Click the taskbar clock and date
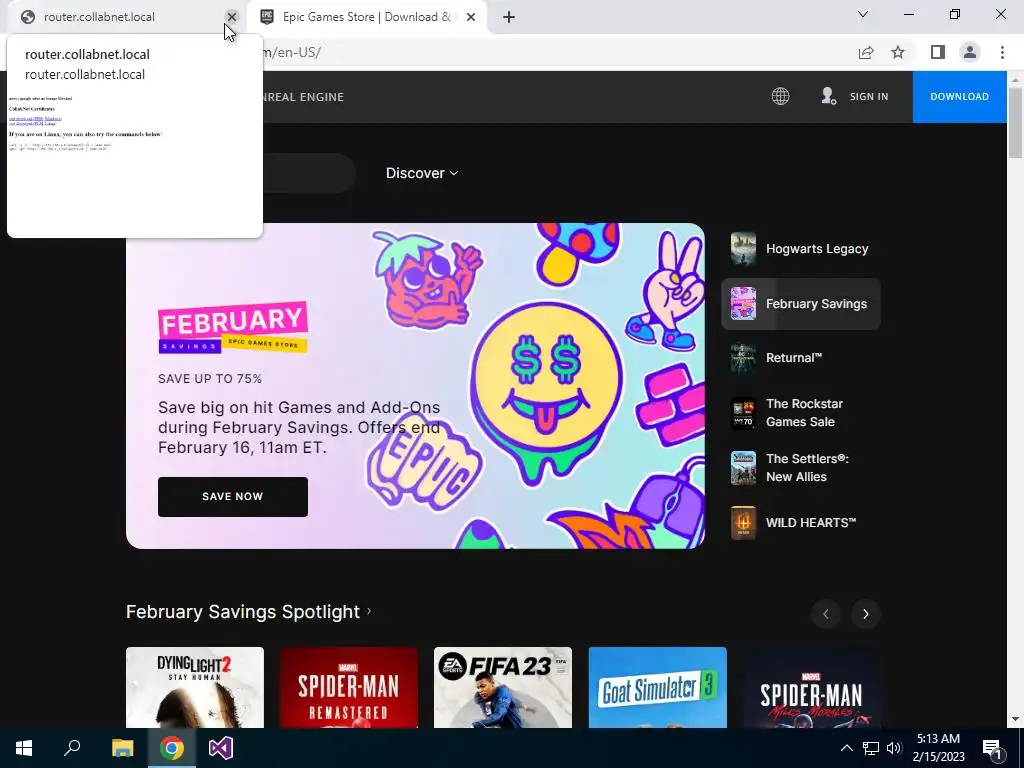The width and height of the screenshot is (1024, 768). pyautogui.click(x=938, y=748)
